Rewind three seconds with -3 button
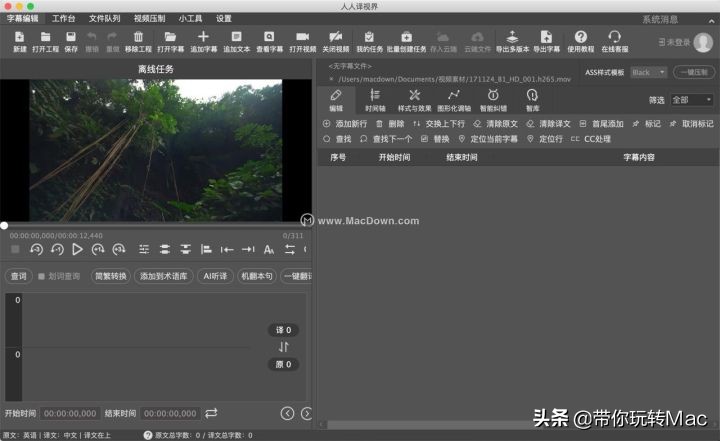This screenshot has height=441, width=720. 36,249
